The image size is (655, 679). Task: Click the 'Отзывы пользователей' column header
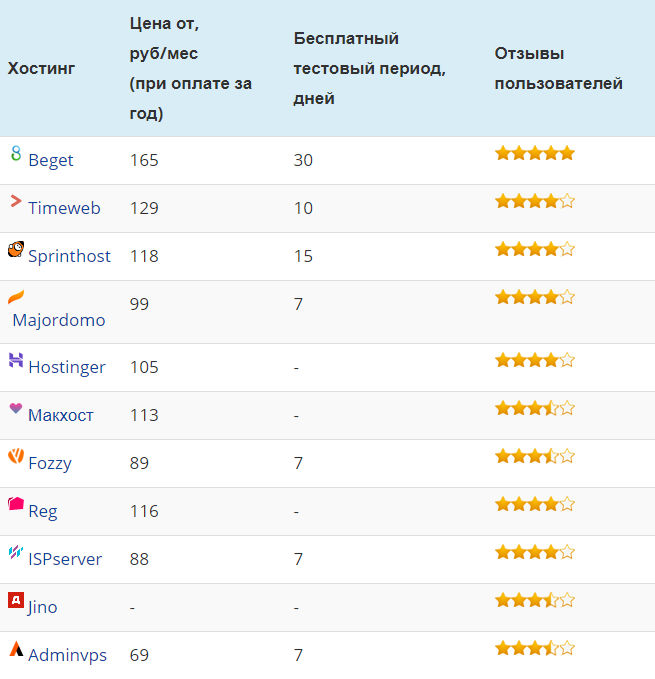click(558, 69)
